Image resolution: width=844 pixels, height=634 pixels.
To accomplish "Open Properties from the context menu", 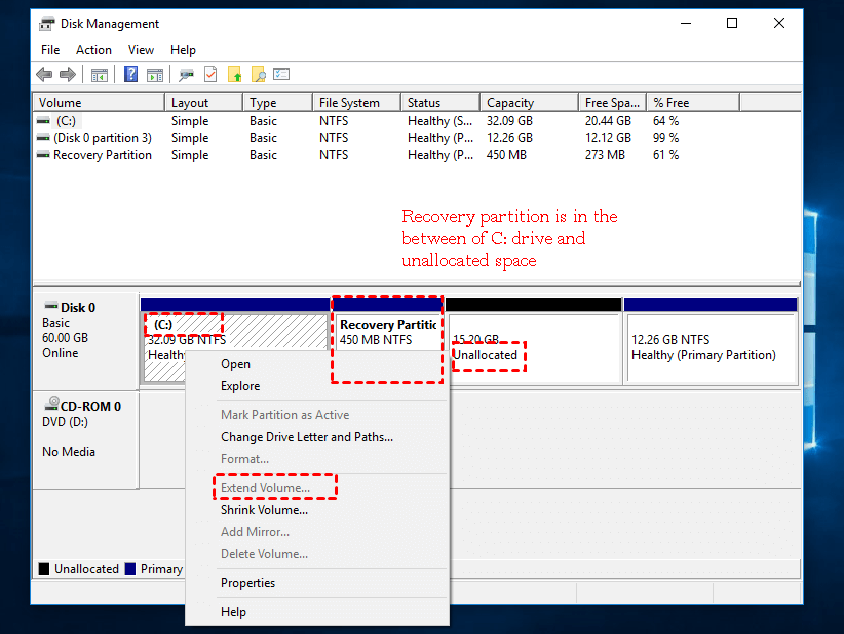I will pyautogui.click(x=247, y=582).
